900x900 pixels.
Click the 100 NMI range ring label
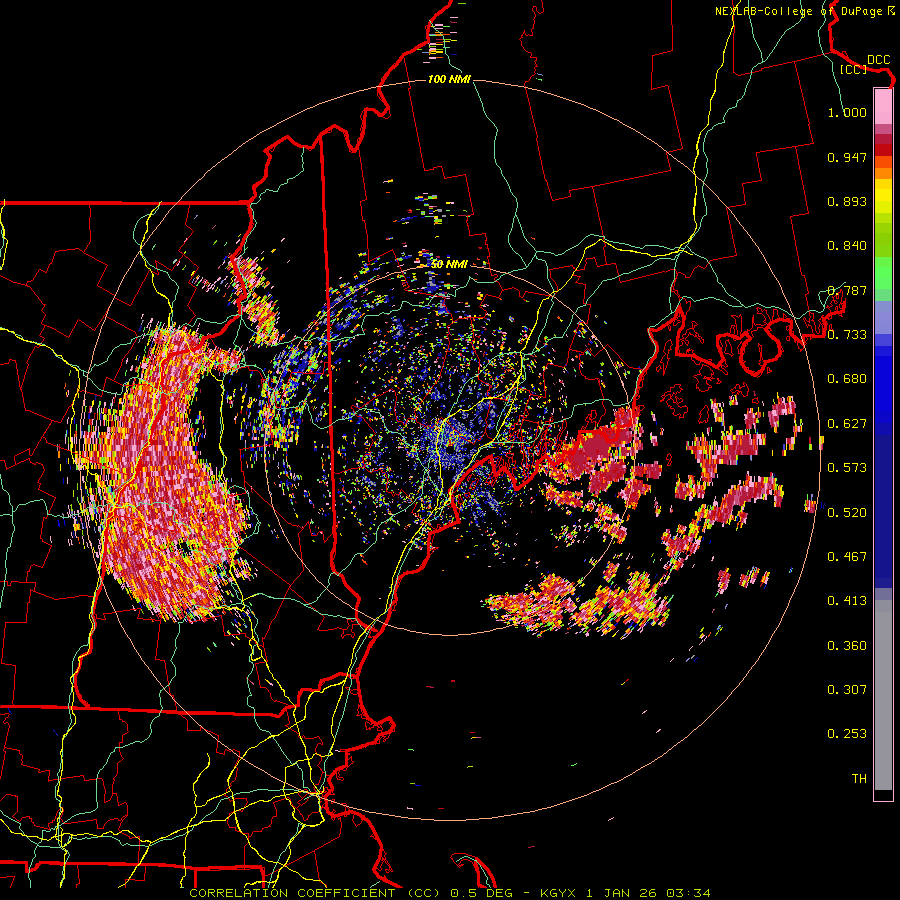click(x=449, y=79)
